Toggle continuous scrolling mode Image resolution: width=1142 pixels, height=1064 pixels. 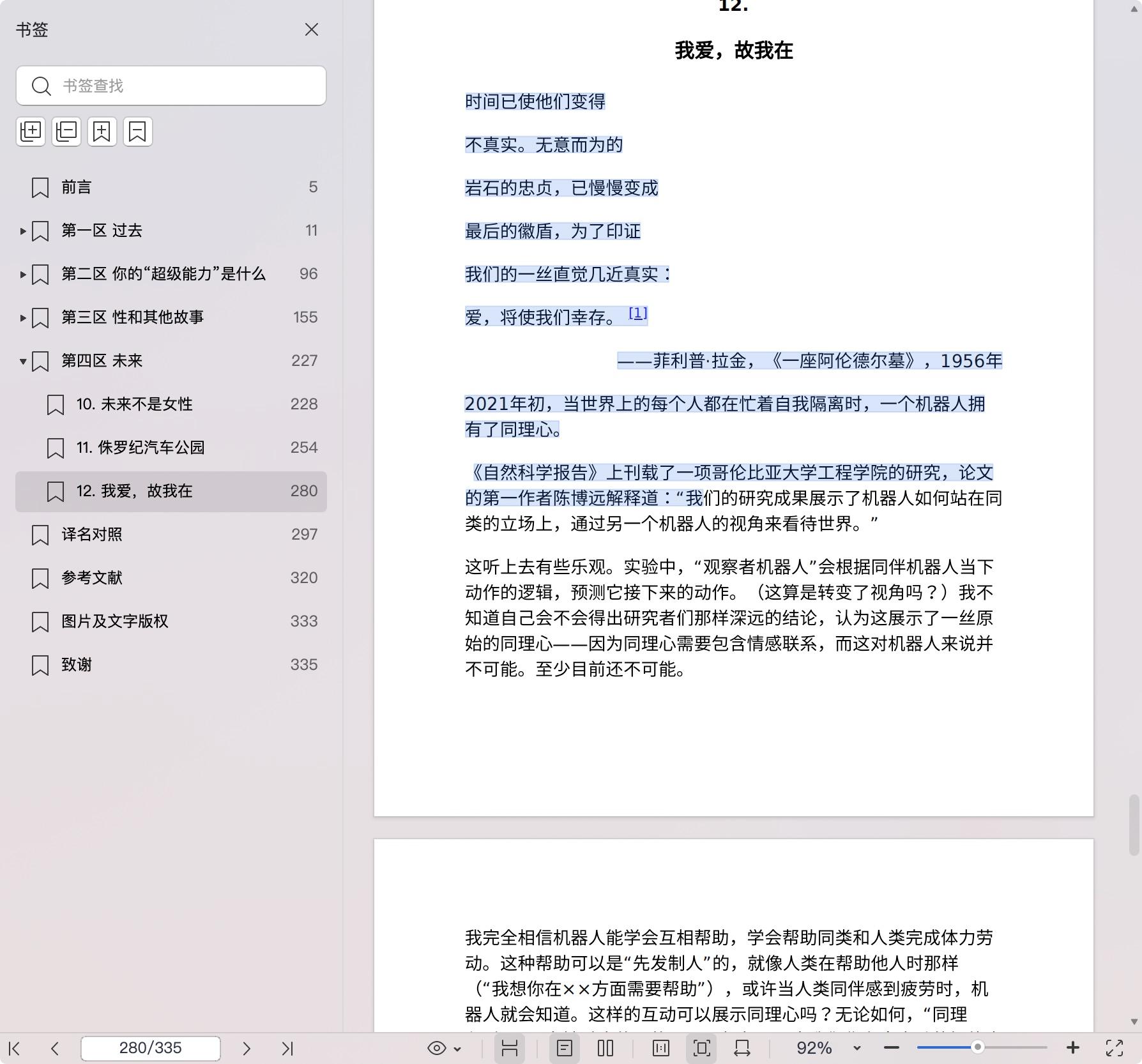[510, 1048]
